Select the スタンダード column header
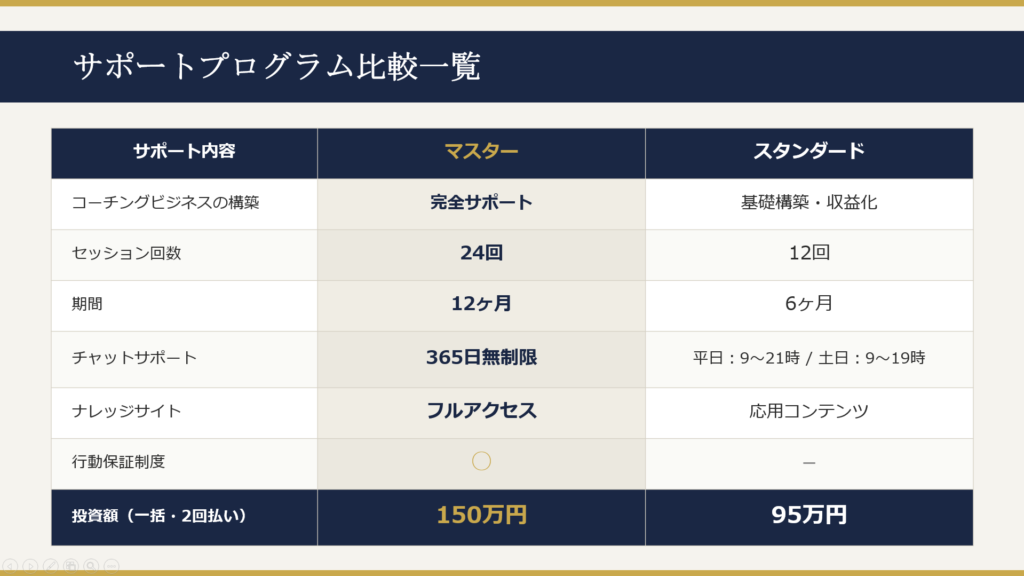 coord(809,152)
